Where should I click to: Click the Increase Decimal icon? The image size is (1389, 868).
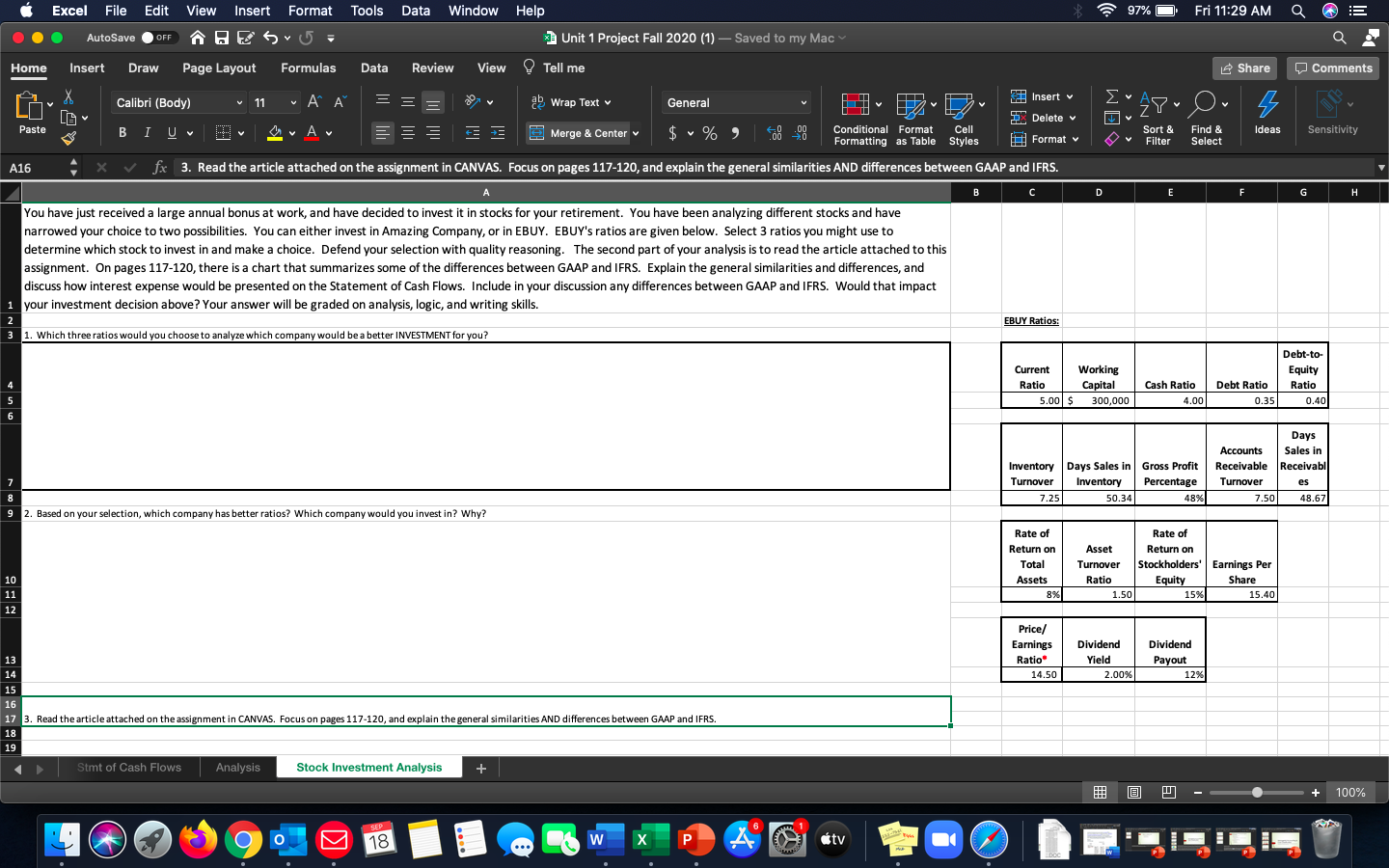click(x=775, y=133)
